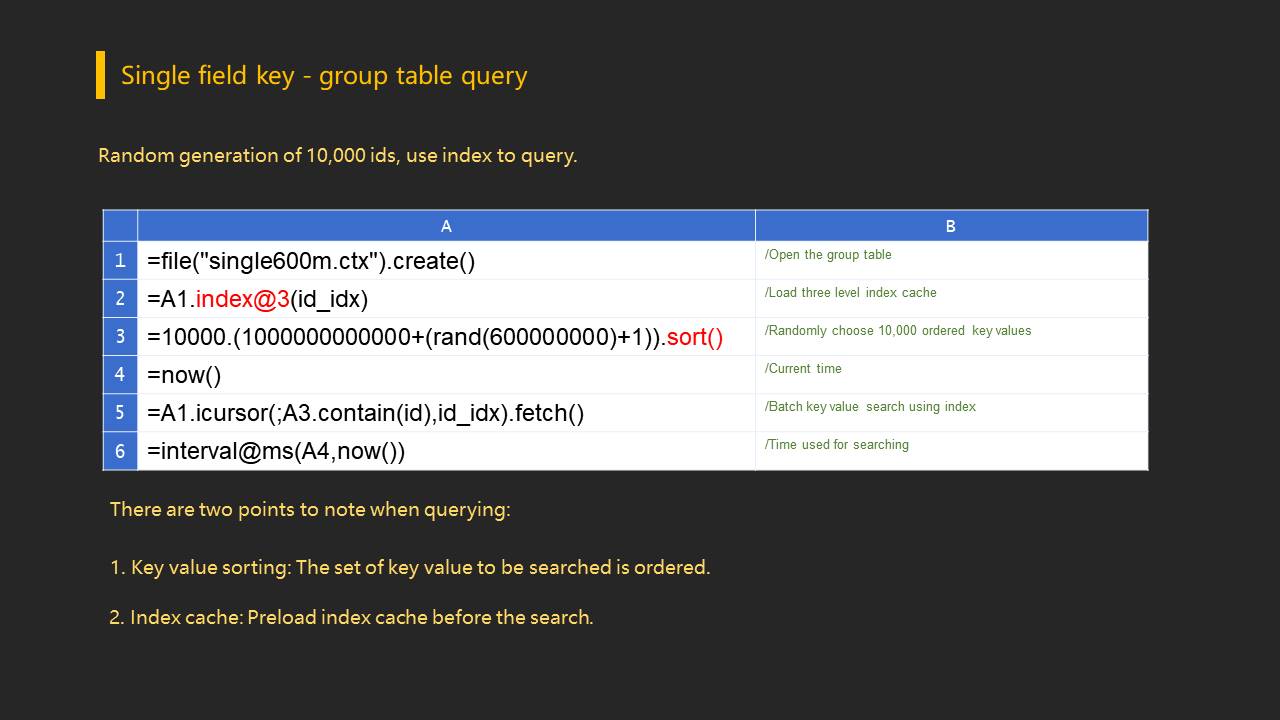Click the file("single600m.ctx").create() cell
Screen dimensions: 1280x720
311,261
